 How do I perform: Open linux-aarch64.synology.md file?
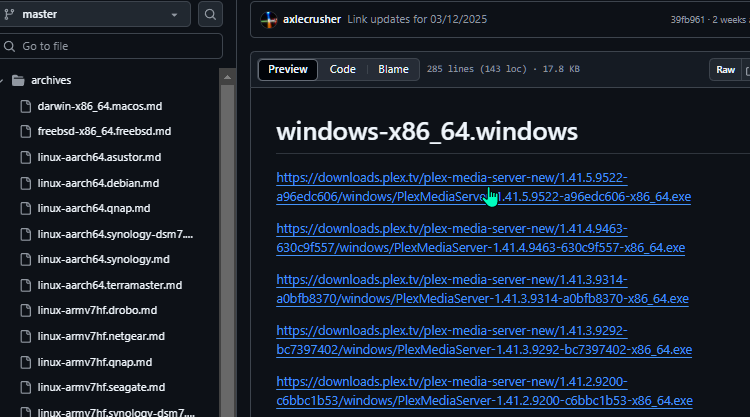(x=103, y=259)
